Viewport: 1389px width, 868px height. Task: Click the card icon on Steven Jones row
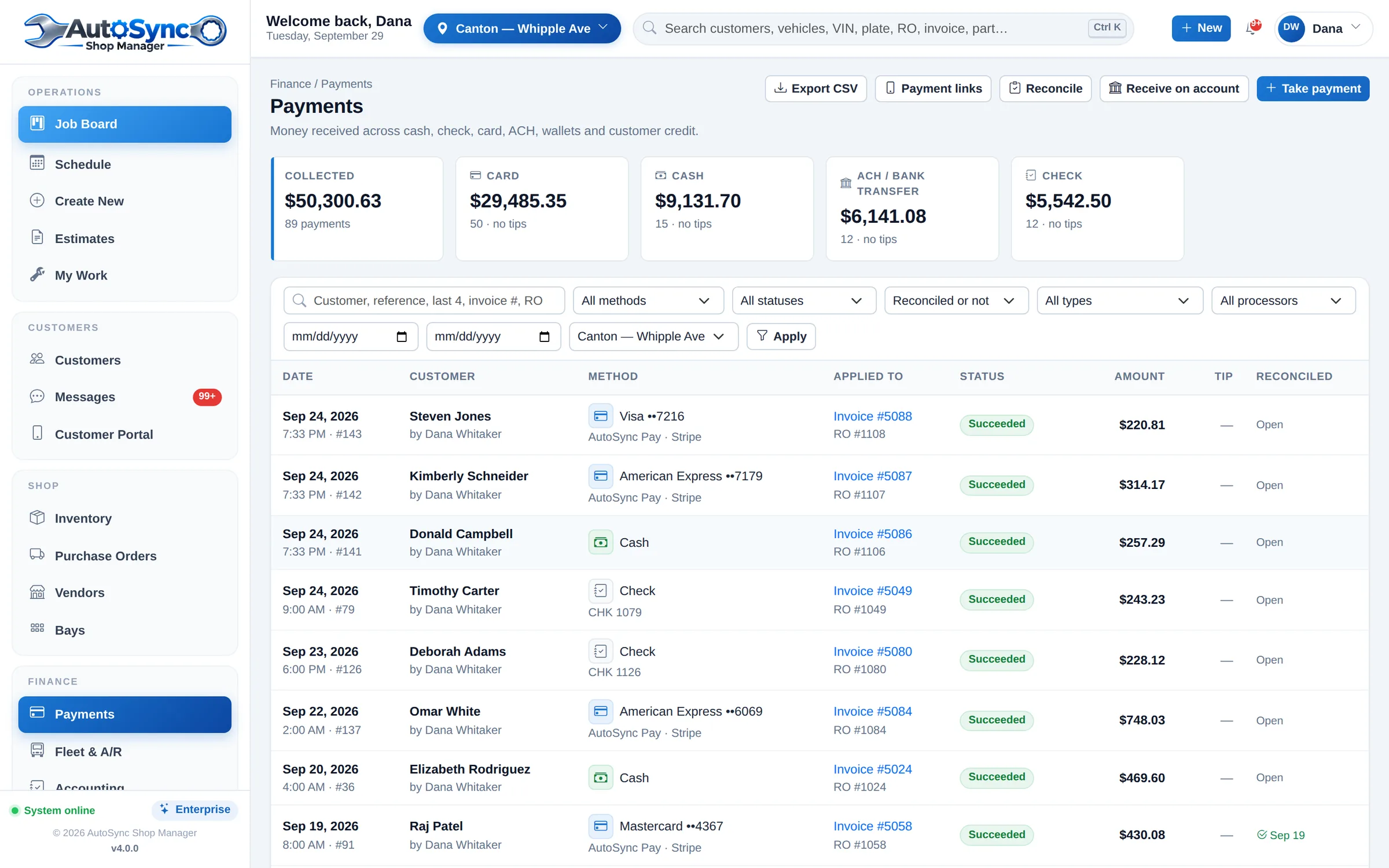pos(601,416)
